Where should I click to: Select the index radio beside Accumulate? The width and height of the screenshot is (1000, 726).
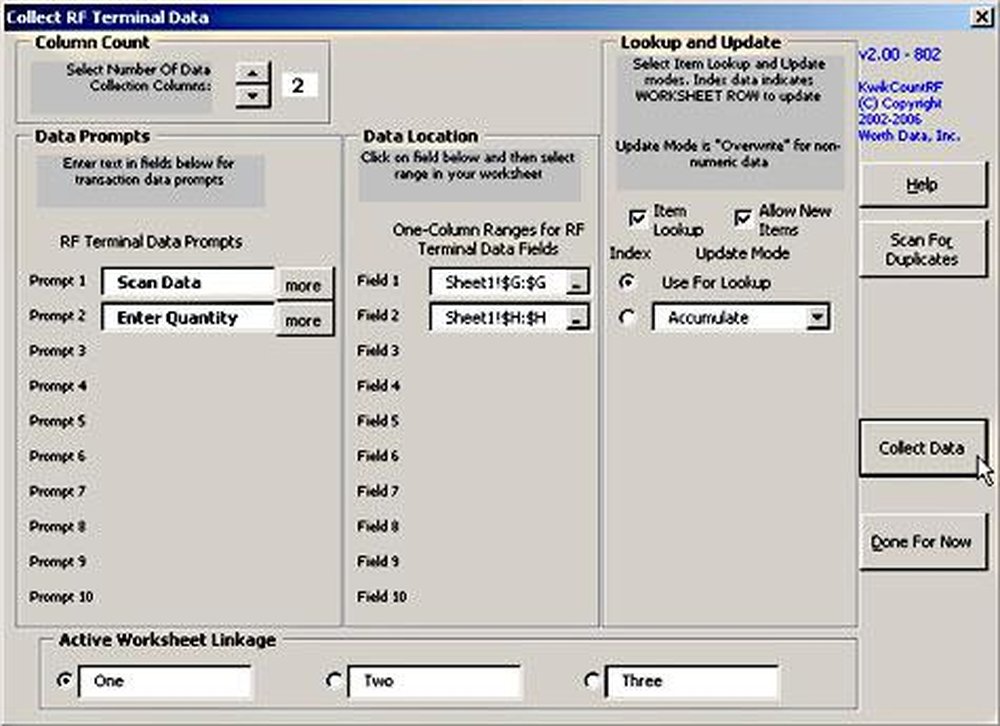[x=628, y=317]
